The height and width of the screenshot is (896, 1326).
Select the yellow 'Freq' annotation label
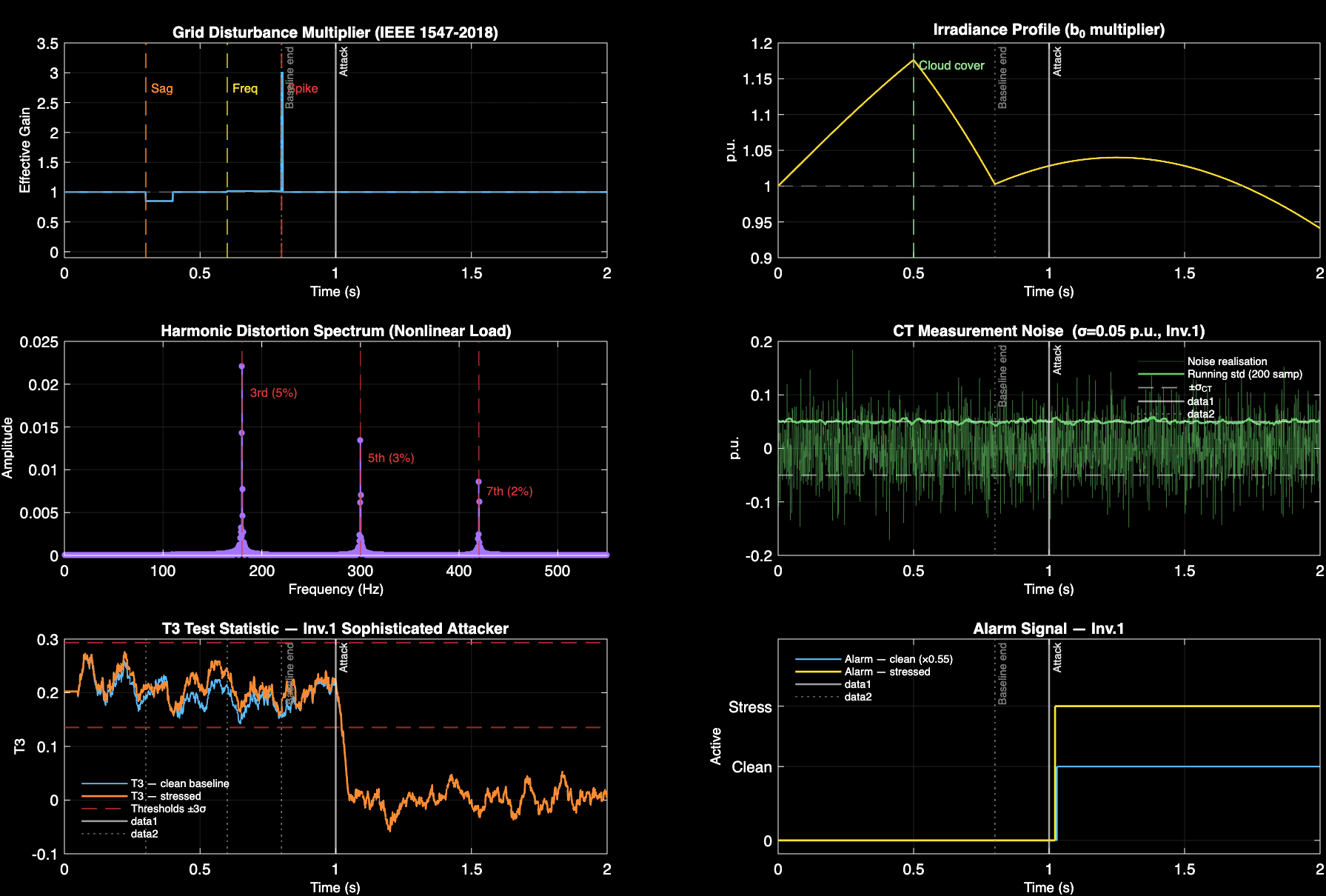[245, 89]
